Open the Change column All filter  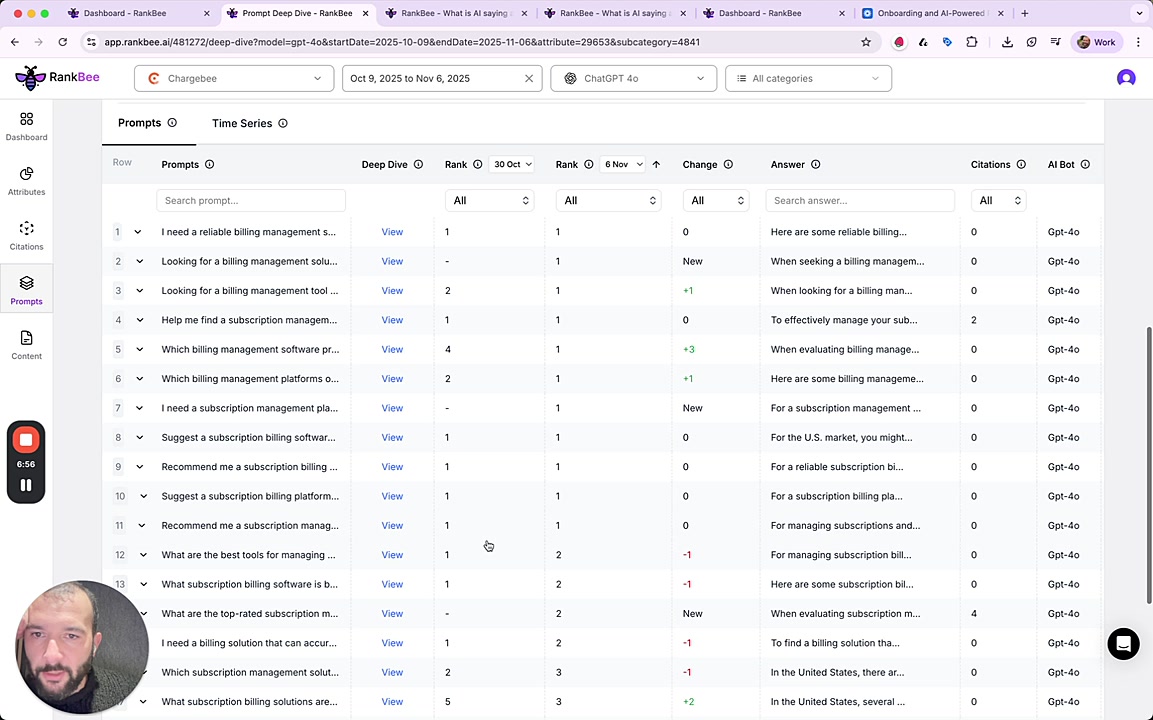coord(715,200)
